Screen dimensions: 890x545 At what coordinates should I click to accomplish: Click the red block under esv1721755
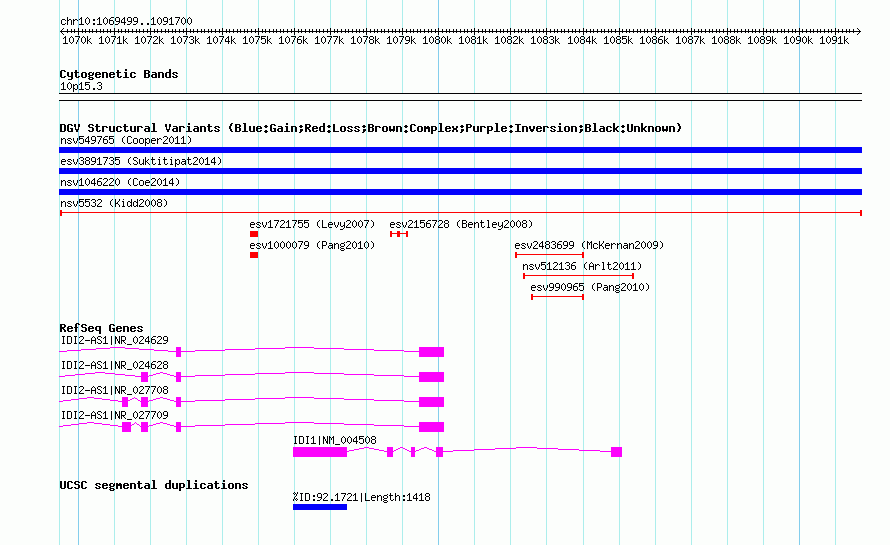pos(254,234)
